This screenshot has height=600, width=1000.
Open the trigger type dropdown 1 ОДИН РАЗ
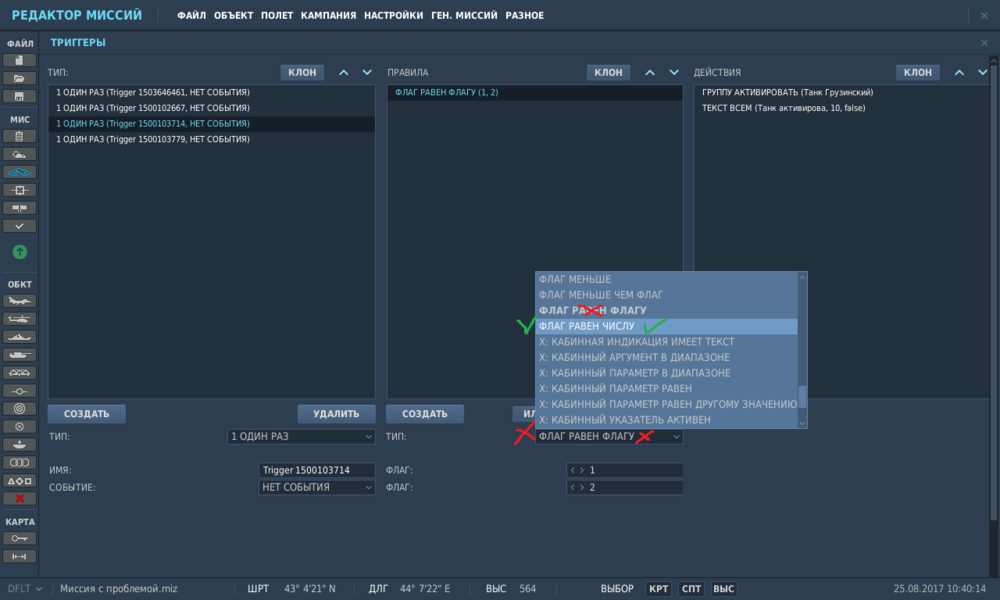pyautogui.click(x=301, y=436)
